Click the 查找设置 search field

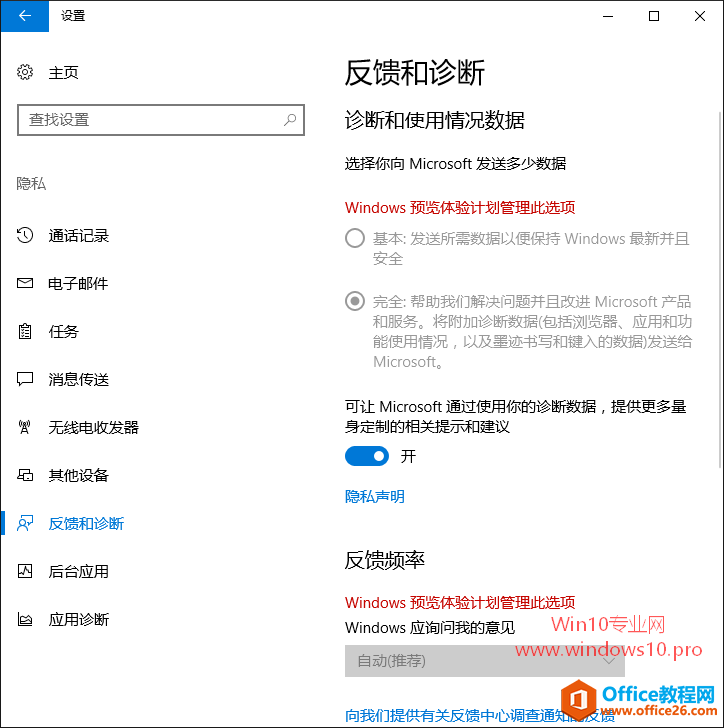pos(161,120)
